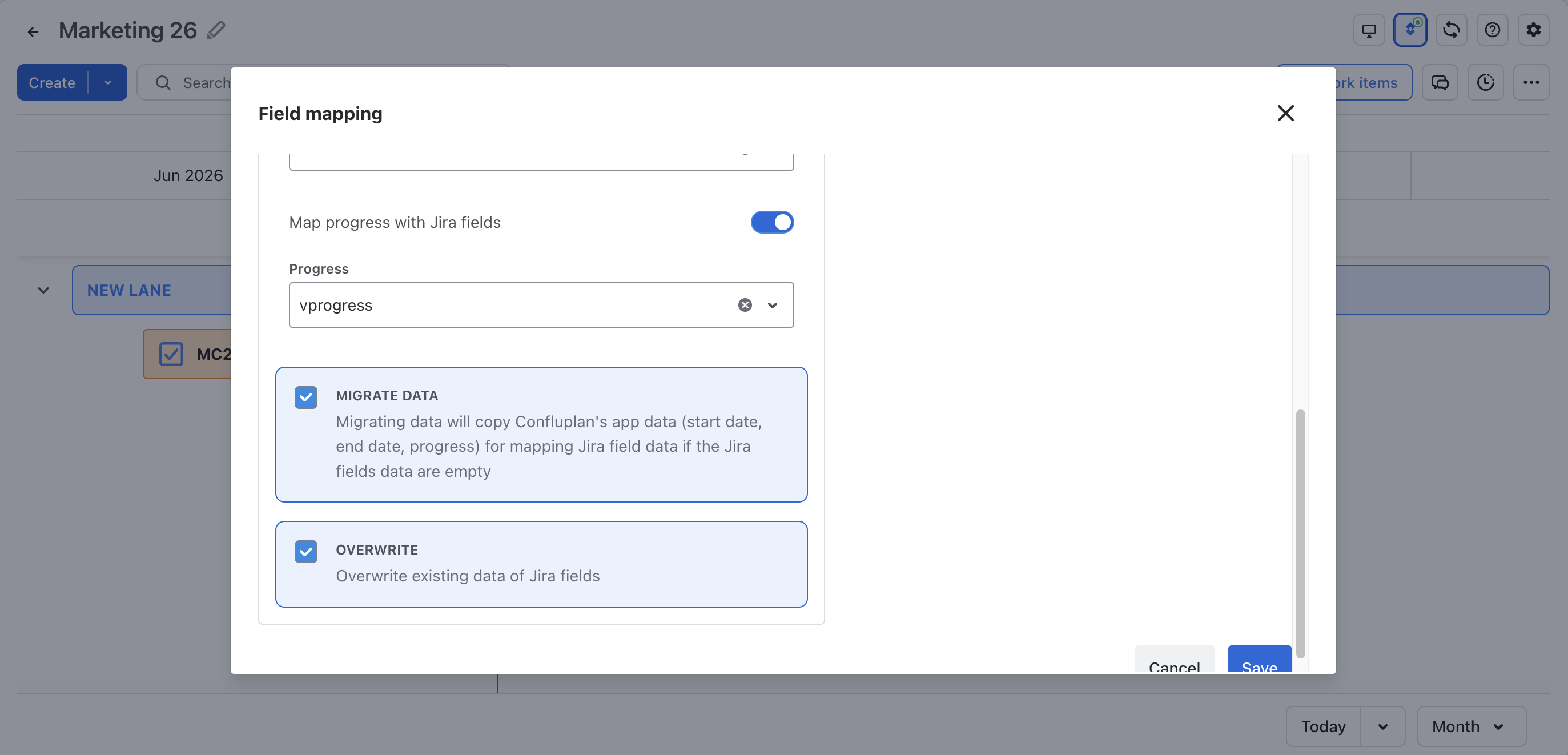Viewport: 1568px width, 755px height.
Task: Open the settings gear icon
Action: [x=1533, y=30]
